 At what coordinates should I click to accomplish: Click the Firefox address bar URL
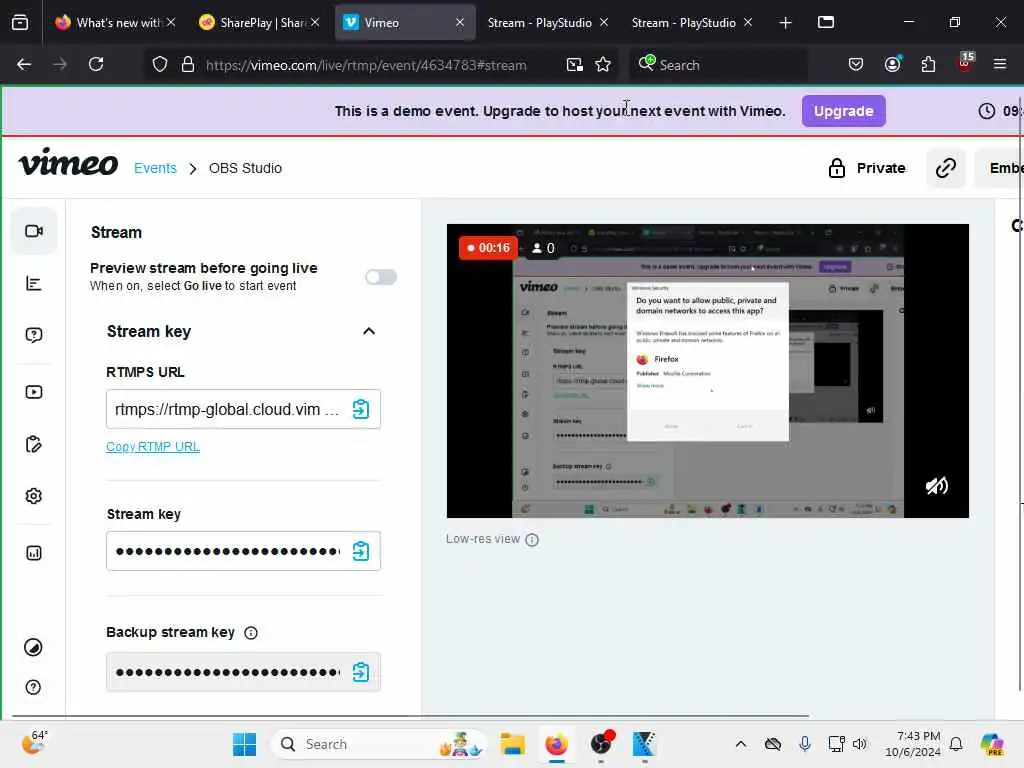click(366, 65)
